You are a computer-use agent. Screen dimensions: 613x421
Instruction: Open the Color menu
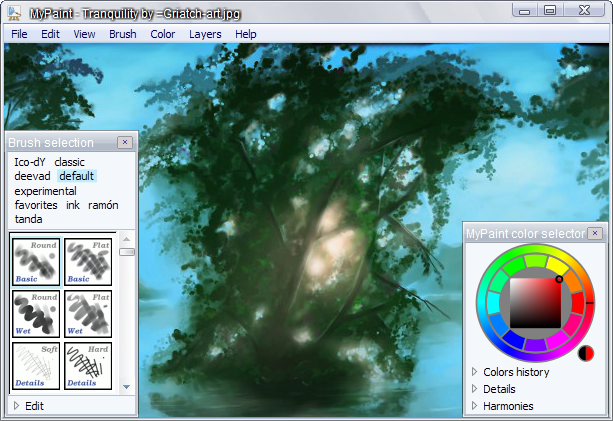coord(163,34)
